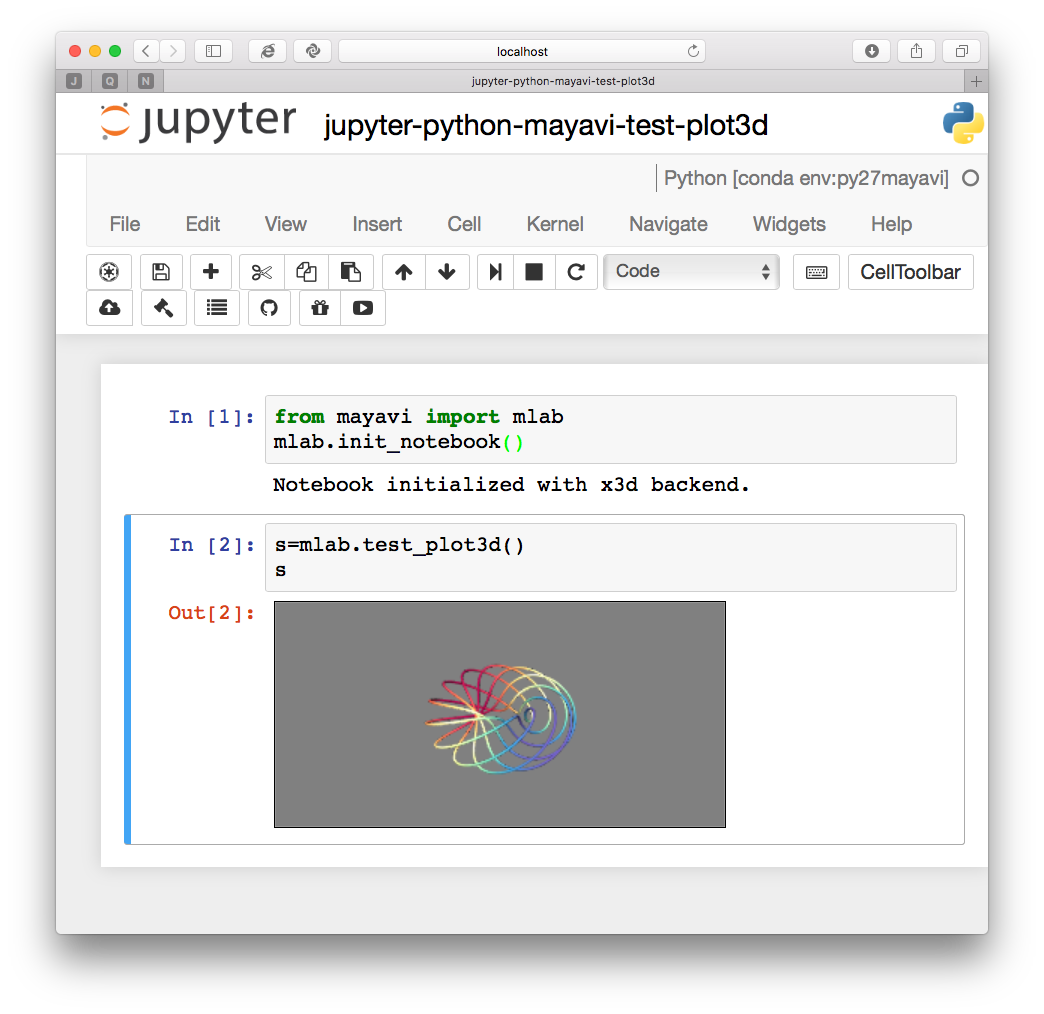Click the Out[2]: prompt label
Viewport: 1044px width, 1014px height.
click(211, 613)
